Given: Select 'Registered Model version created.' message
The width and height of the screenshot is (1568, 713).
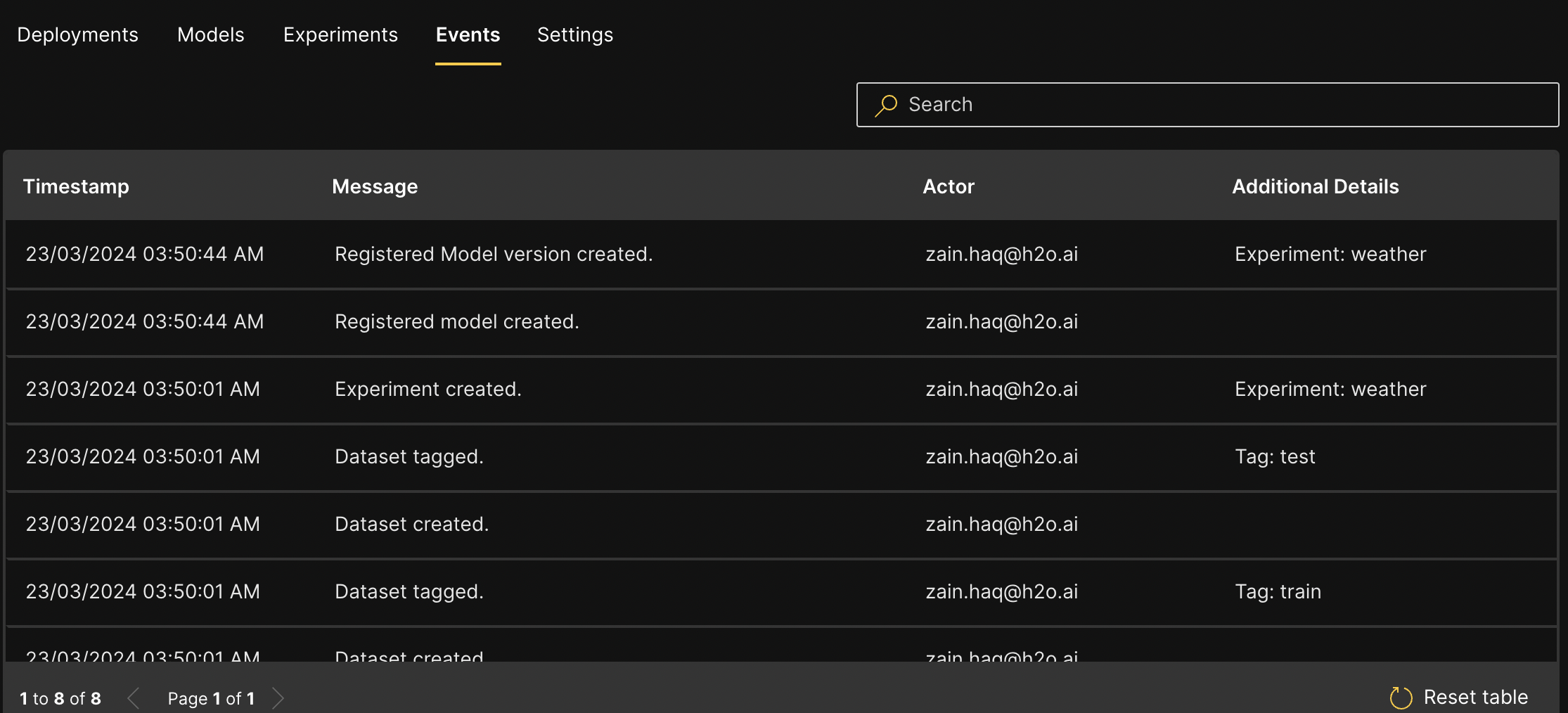Looking at the screenshot, I should (494, 254).
